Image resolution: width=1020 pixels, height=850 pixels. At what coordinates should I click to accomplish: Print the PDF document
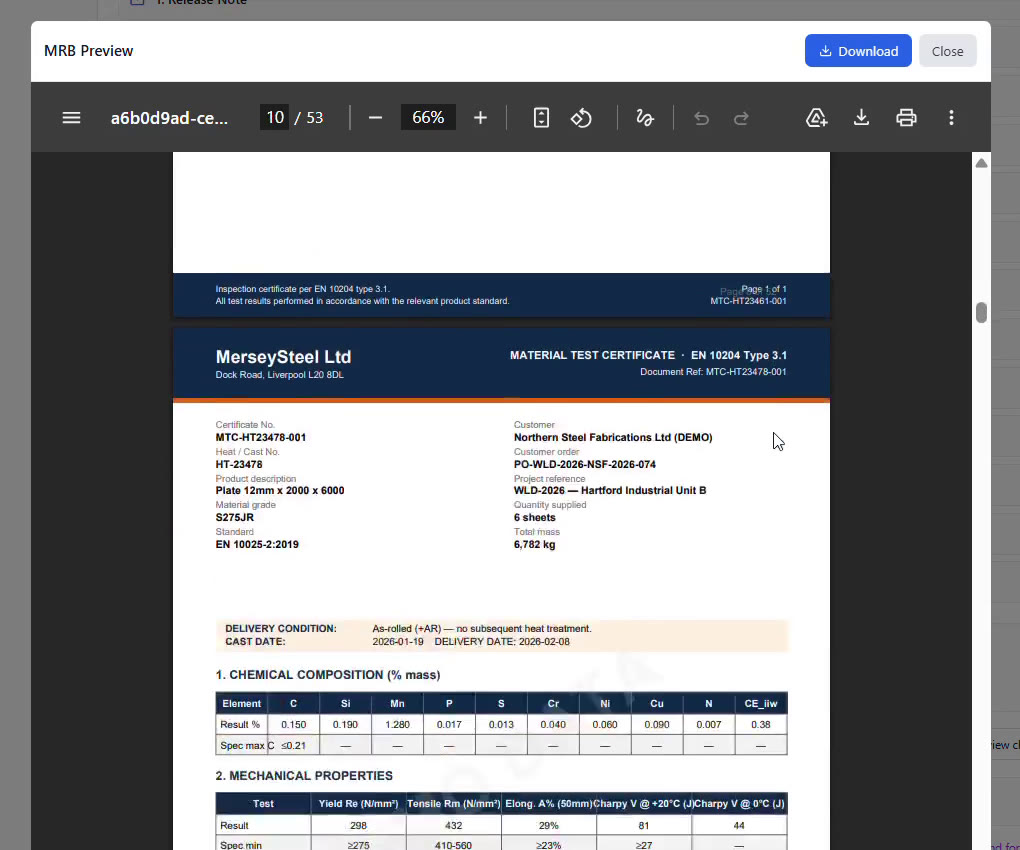(906, 118)
